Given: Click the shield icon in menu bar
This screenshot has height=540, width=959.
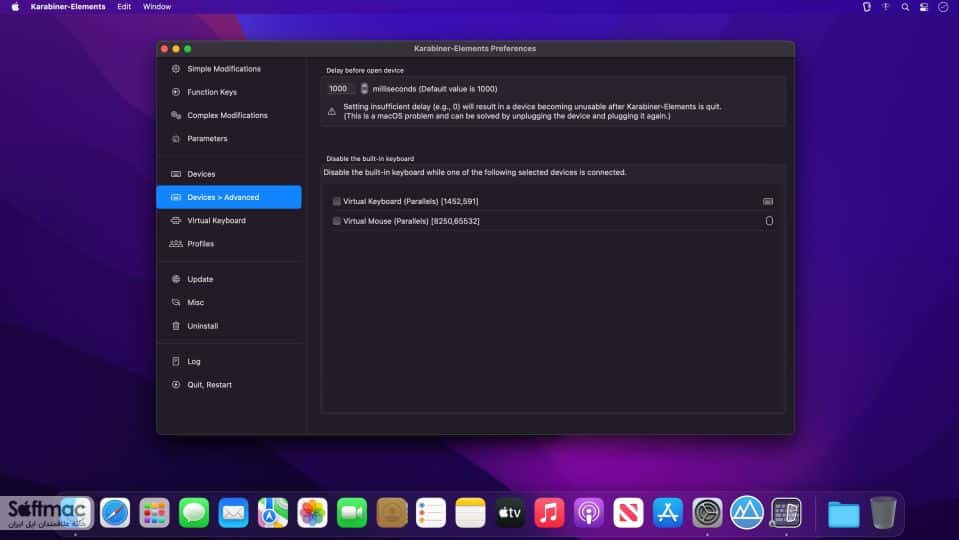Looking at the screenshot, I should coord(867,7).
